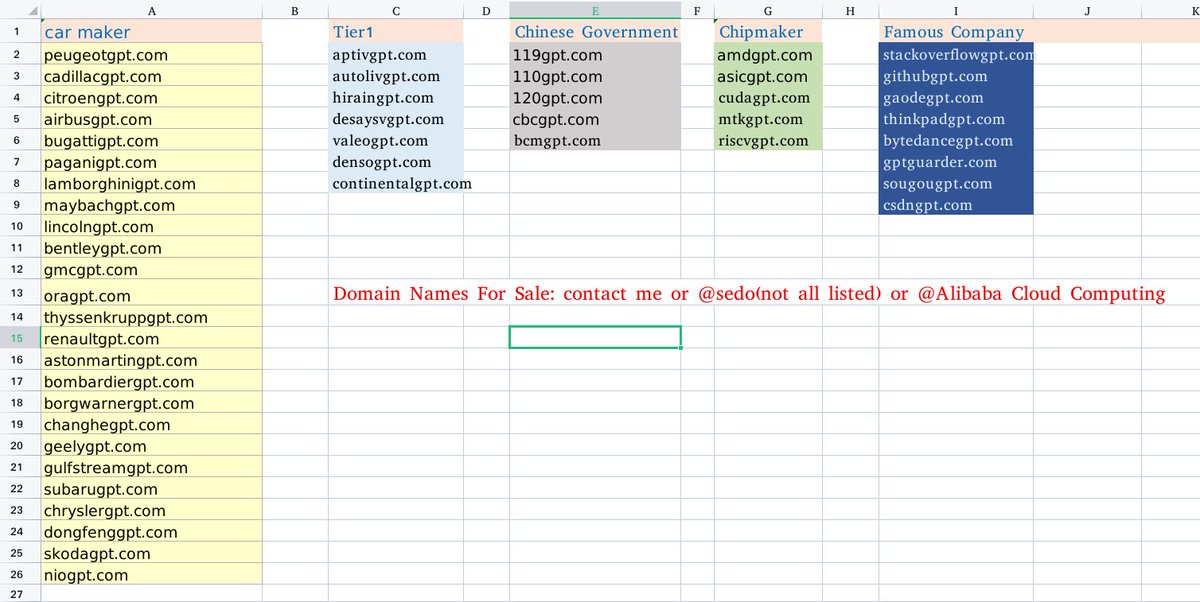1200x602 pixels.
Task: Select cell skodagpt.com
Action: click(x=151, y=554)
